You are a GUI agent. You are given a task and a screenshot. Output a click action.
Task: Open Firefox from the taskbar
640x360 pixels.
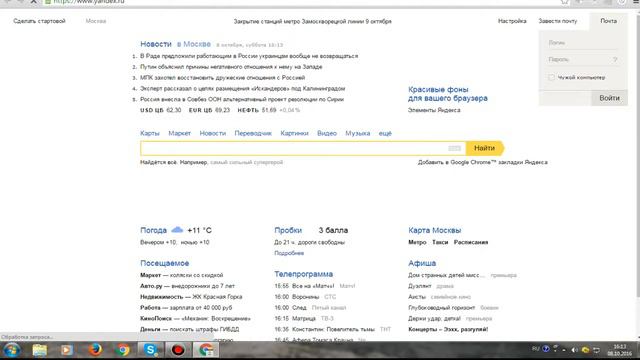coord(95,350)
